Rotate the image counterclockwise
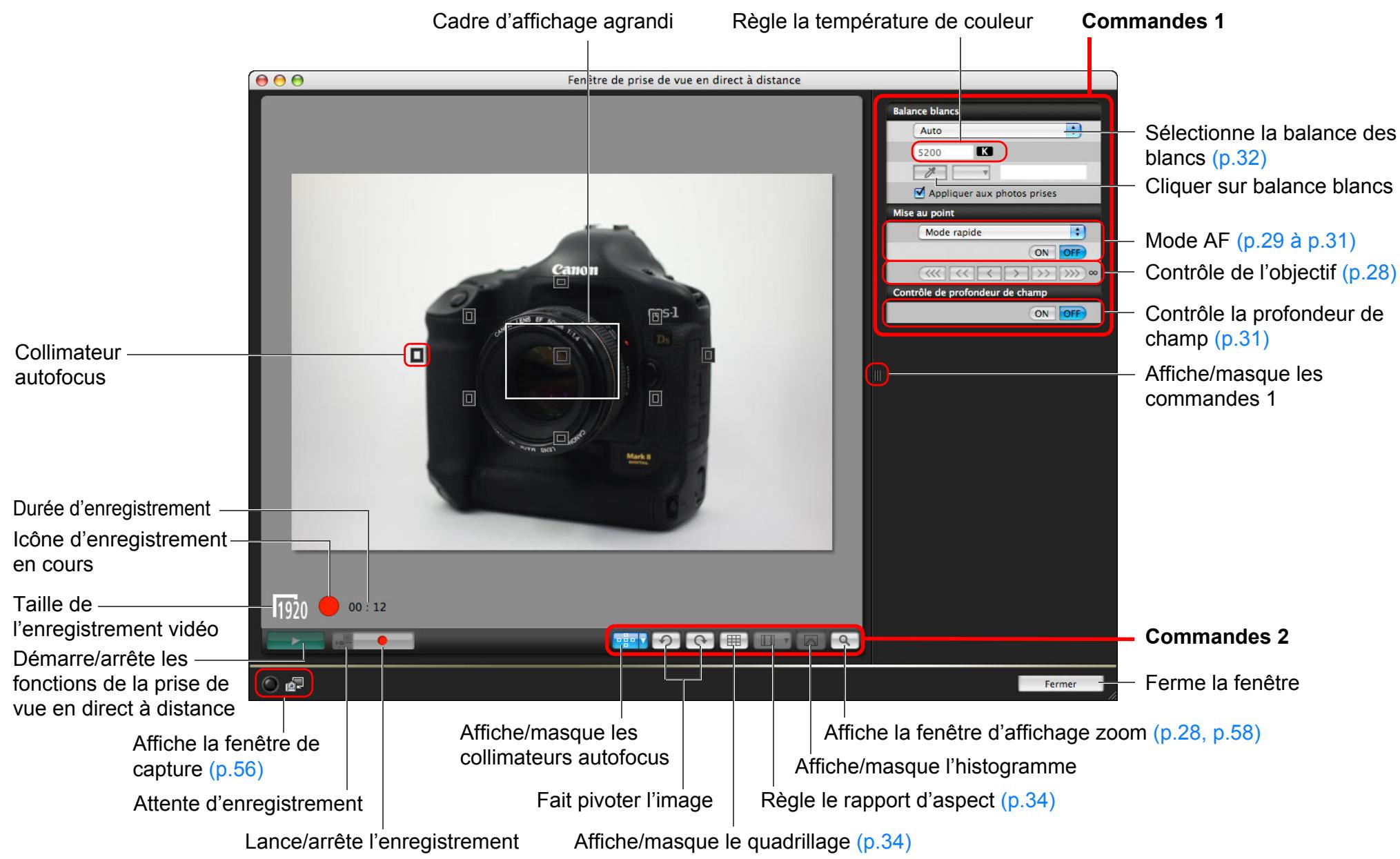This screenshot has height=859, width=1400. point(667,640)
